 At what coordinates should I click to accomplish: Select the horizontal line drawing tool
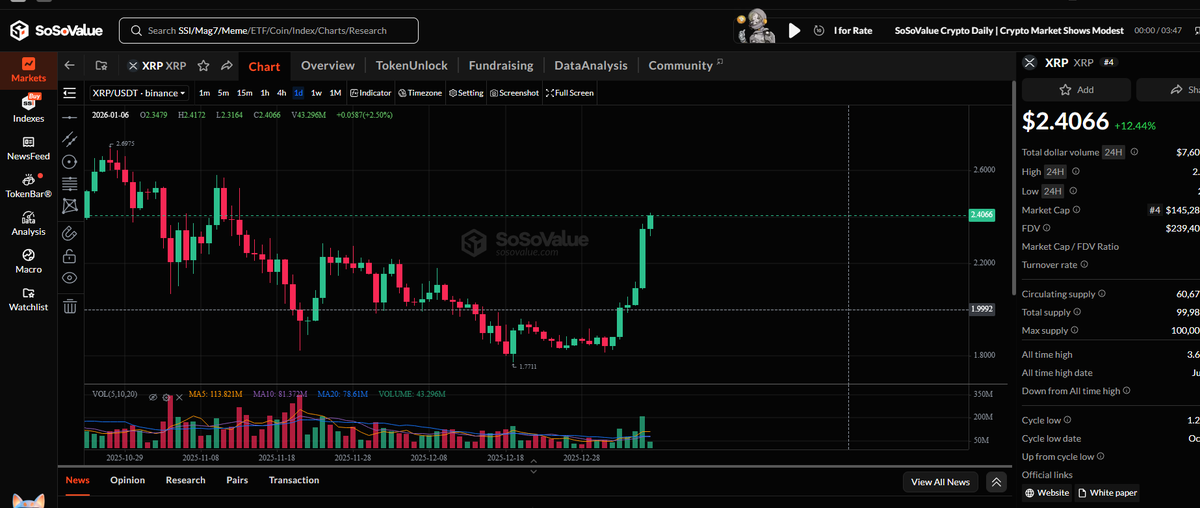pyautogui.click(x=70, y=116)
